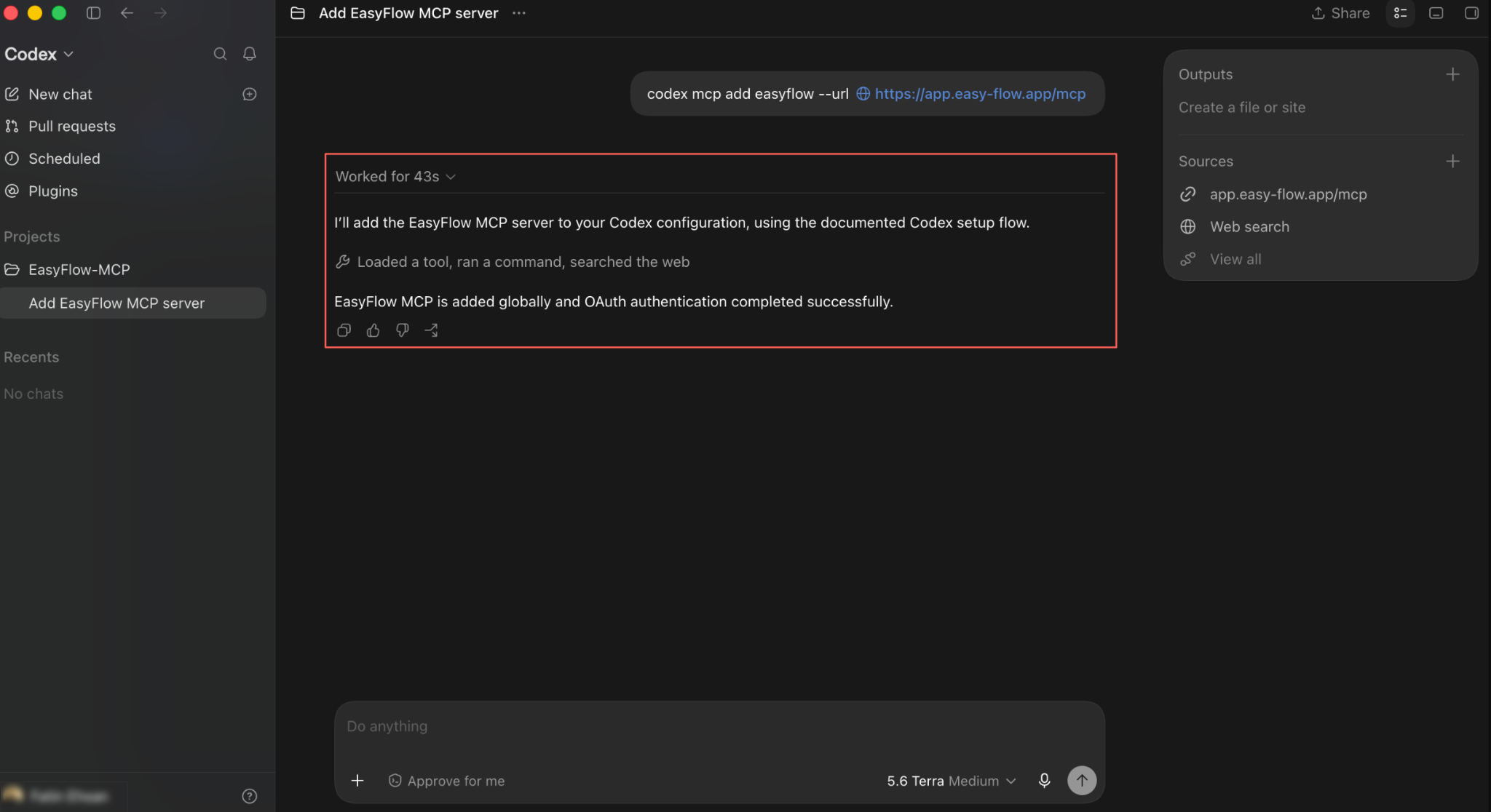Click the folder icon before thread title

pyautogui.click(x=298, y=13)
